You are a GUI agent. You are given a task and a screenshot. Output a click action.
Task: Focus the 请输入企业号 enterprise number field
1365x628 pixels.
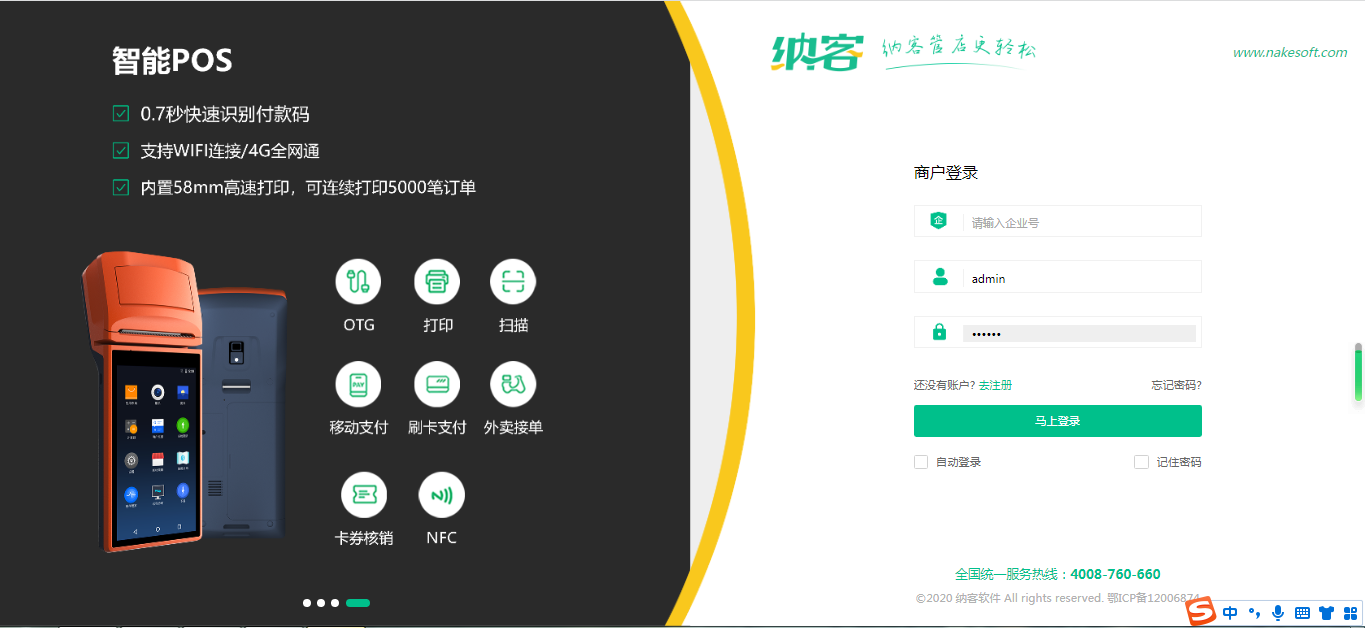(x=1080, y=222)
